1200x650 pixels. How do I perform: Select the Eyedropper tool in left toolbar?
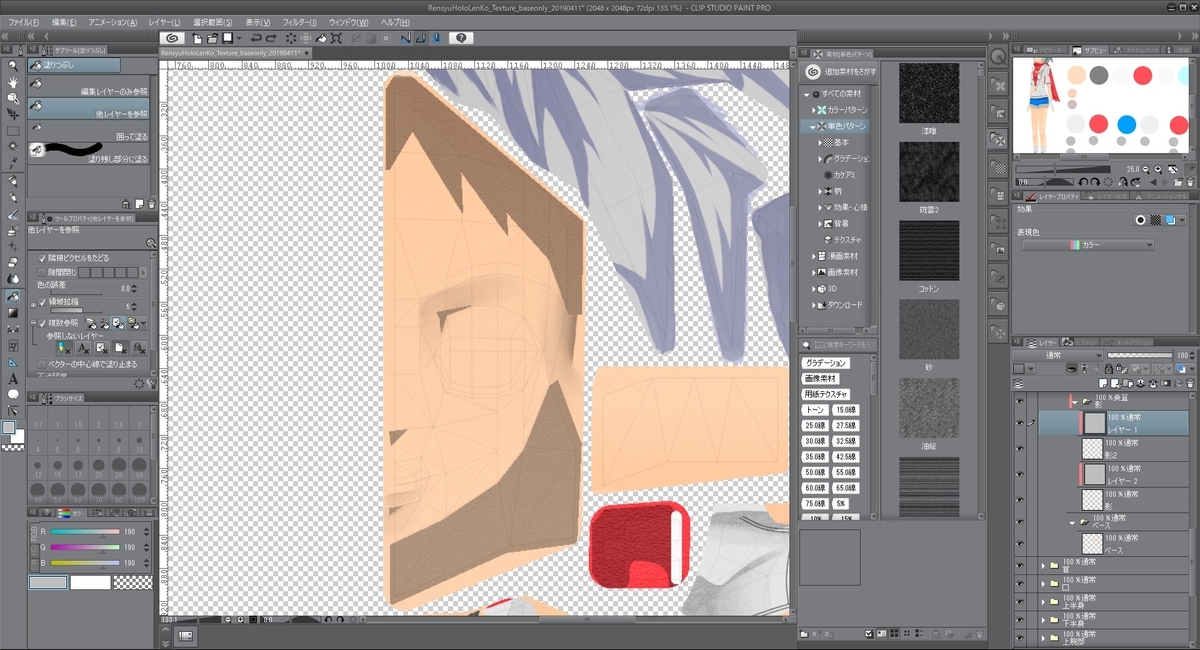tap(12, 163)
